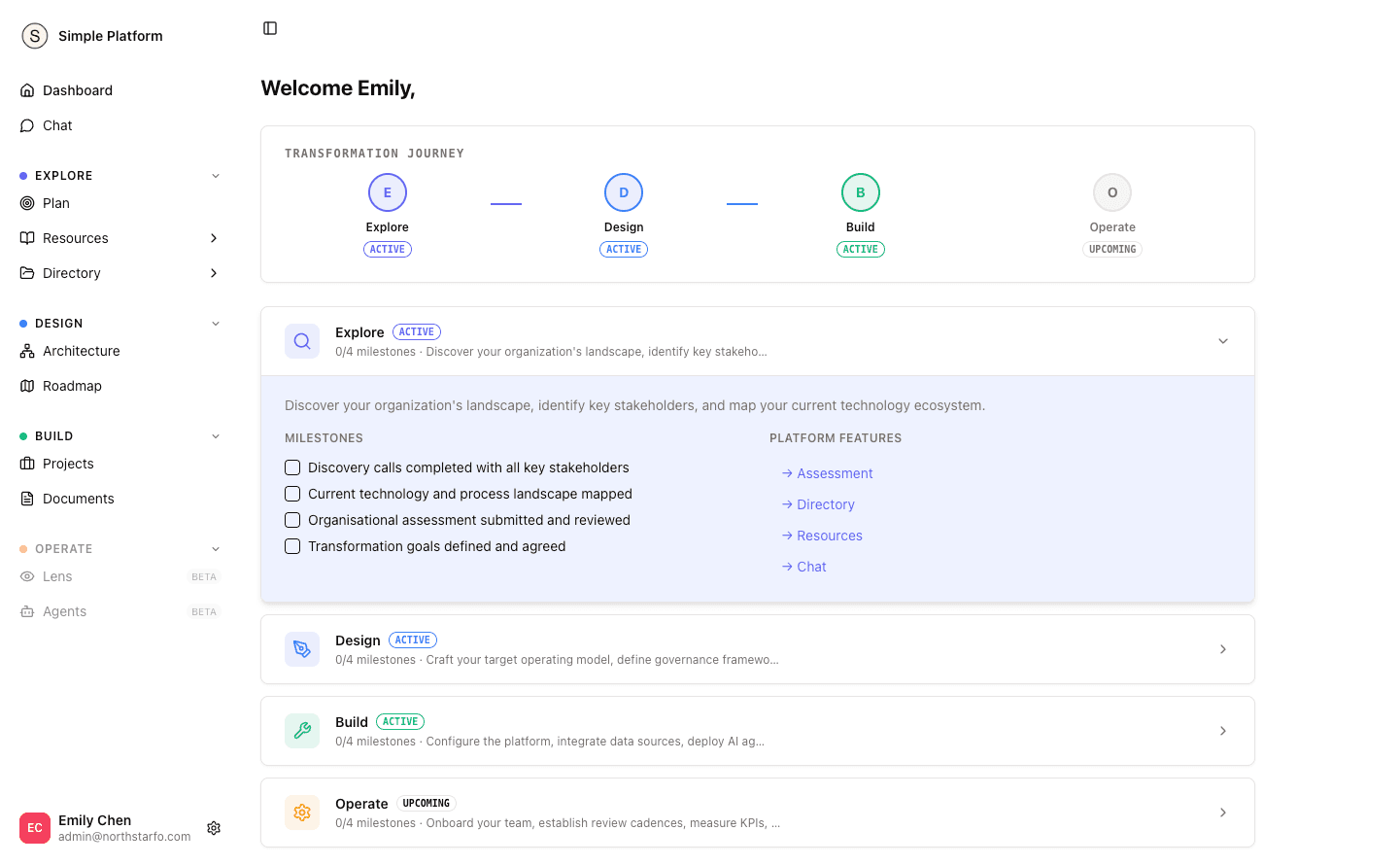Click the Operate O journey step circle
Screen dimensions: 1400x865
tap(1112, 192)
